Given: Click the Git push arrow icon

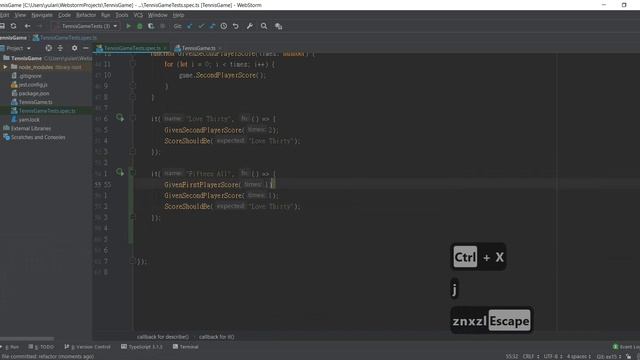Looking at the screenshot, I should click(x=212, y=26).
